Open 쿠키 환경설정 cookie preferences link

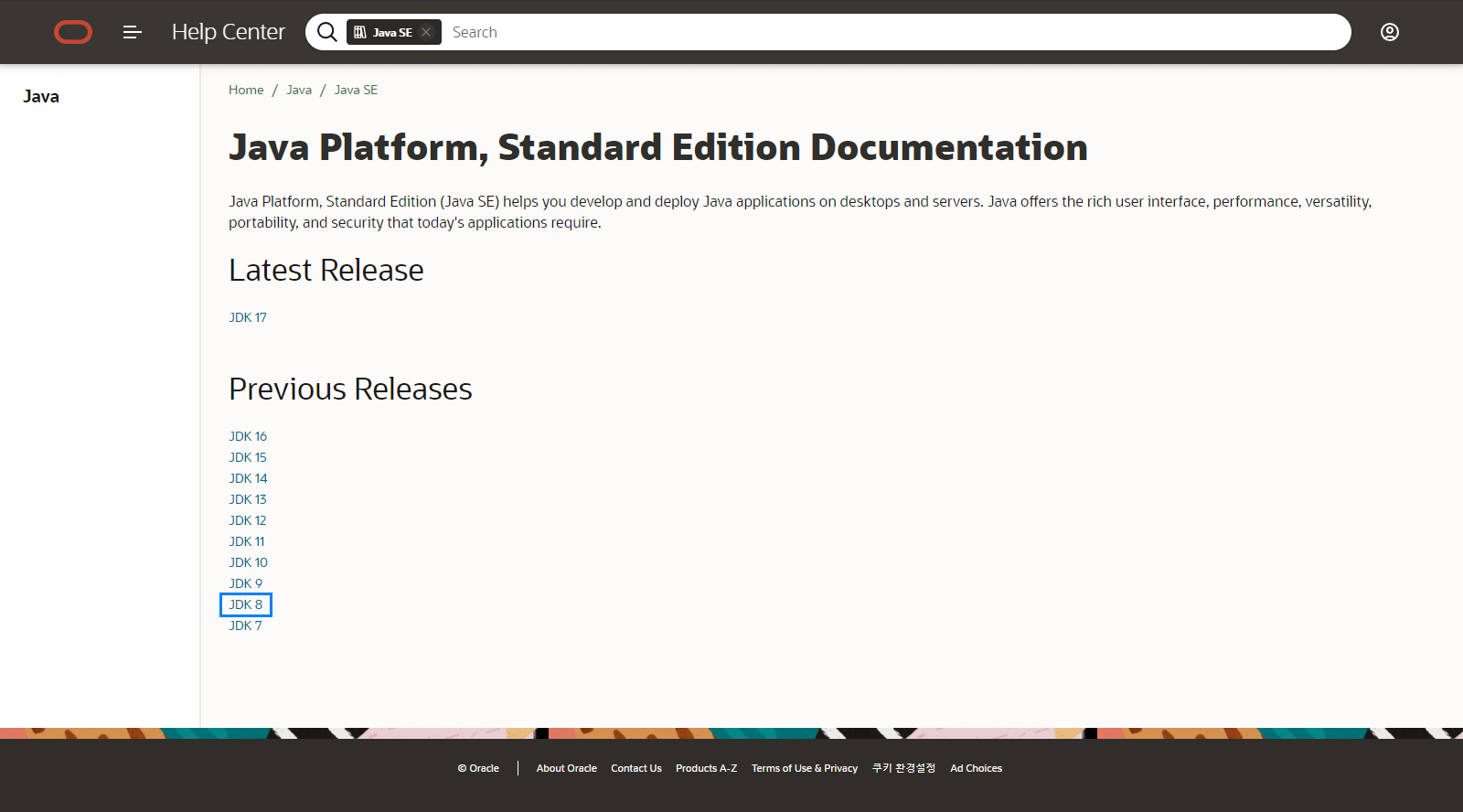(x=903, y=768)
